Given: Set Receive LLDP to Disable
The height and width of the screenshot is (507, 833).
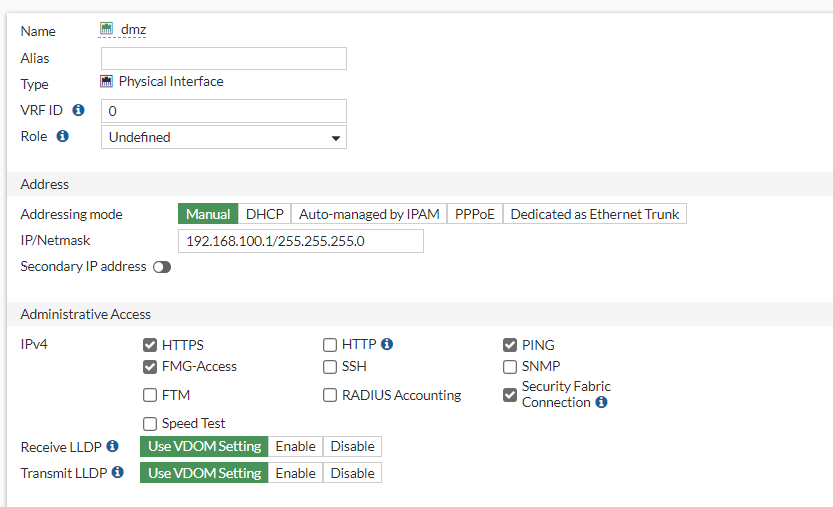Looking at the screenshot, I should [352, 446].
